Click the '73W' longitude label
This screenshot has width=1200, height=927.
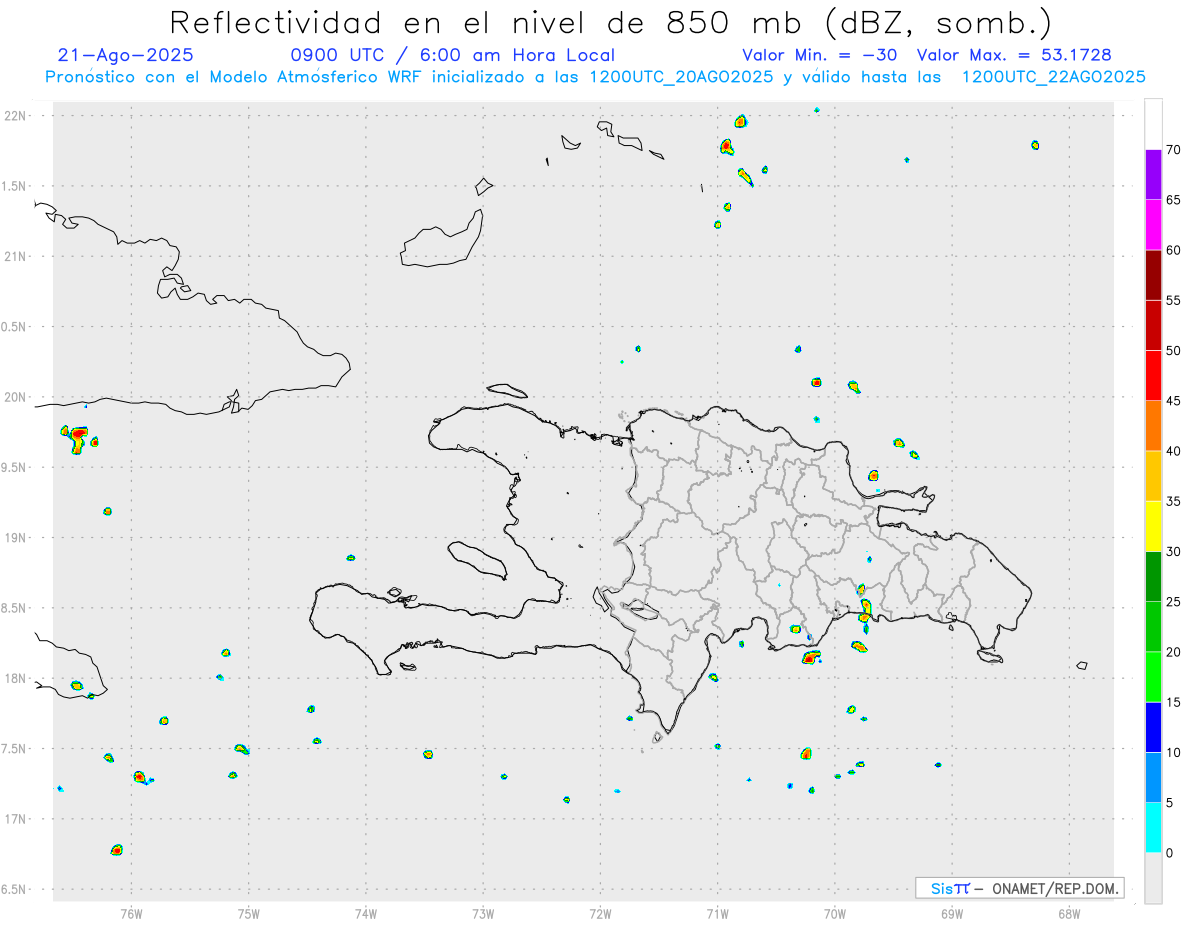[483, 913]
